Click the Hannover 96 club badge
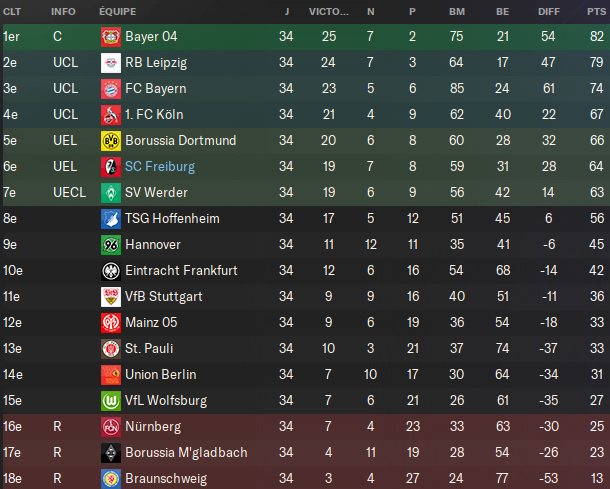Image resolution: width=610 pixels, height=489 pixels. (x=111, y=244)
